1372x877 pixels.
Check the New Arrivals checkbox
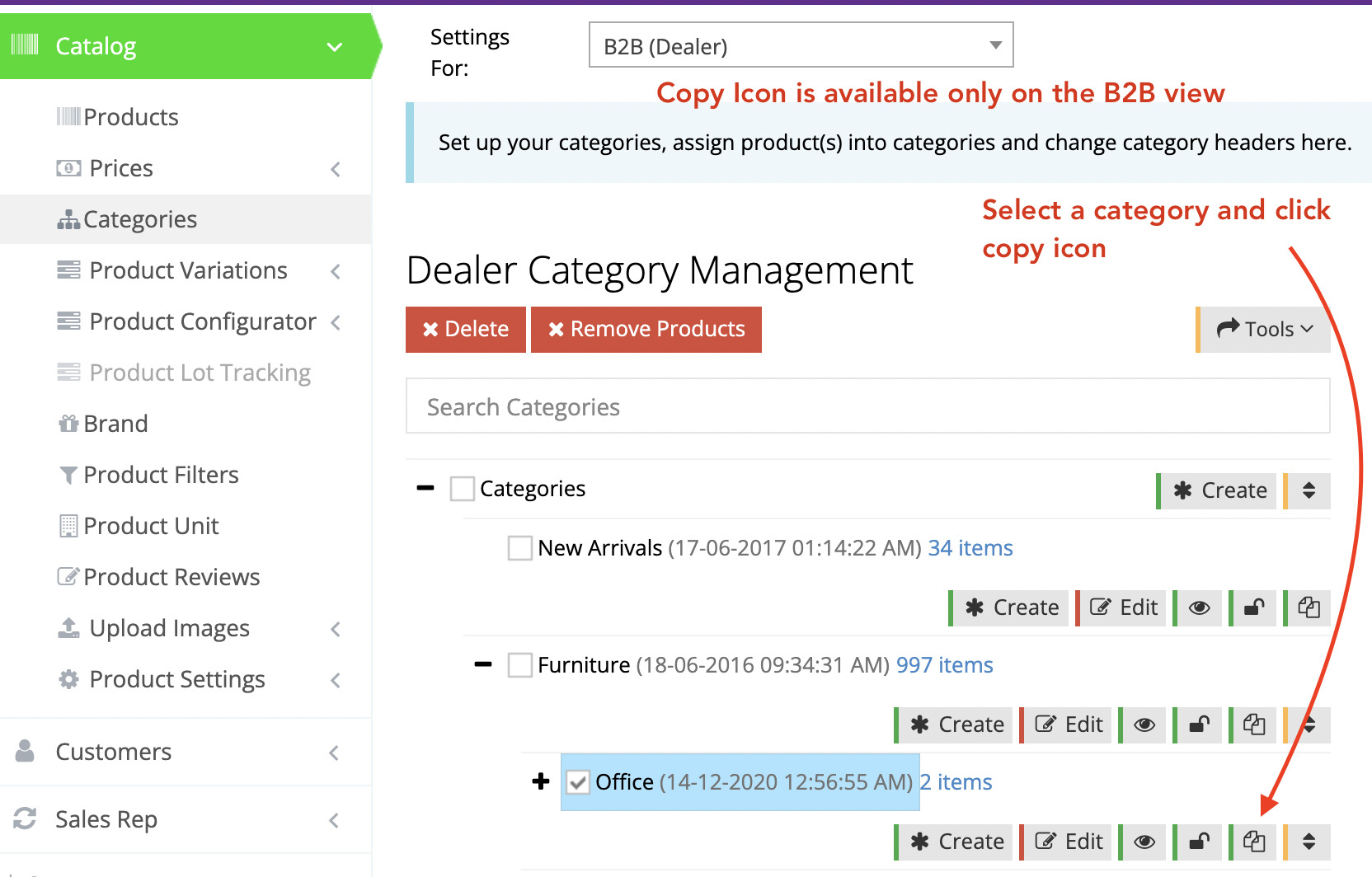[519, 547]
